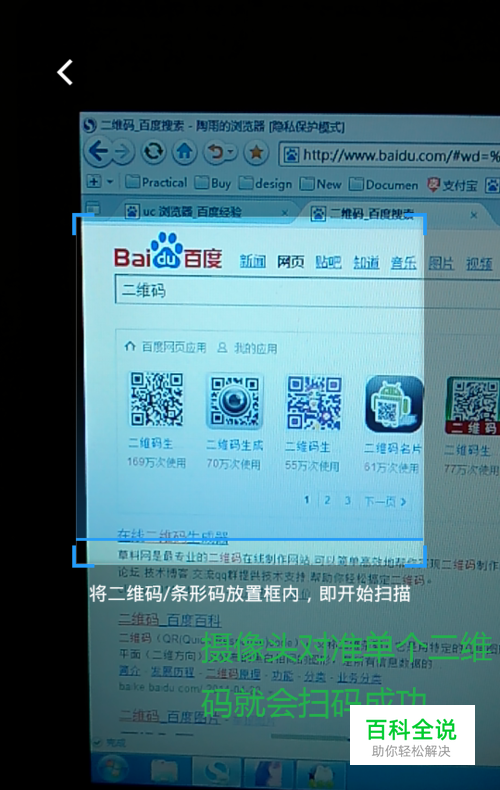
Task: Close the 二维码_百度搜索 tab
Action: pyautogui.click(x=474, y=215)
